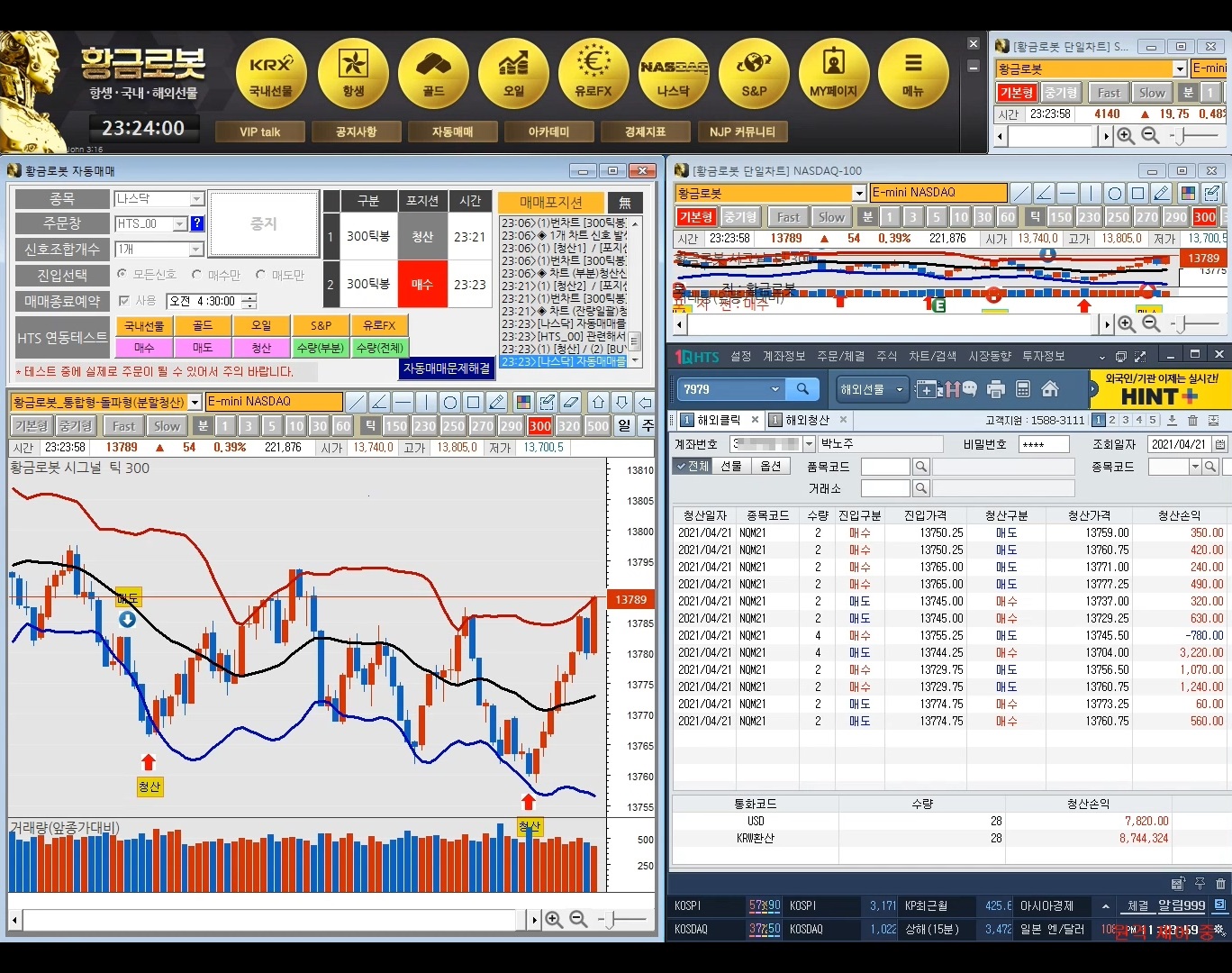This screenshot has height=973, width=1232.
Task: Open the 메뉴 hamburger gold button
Action: point(913,74)
